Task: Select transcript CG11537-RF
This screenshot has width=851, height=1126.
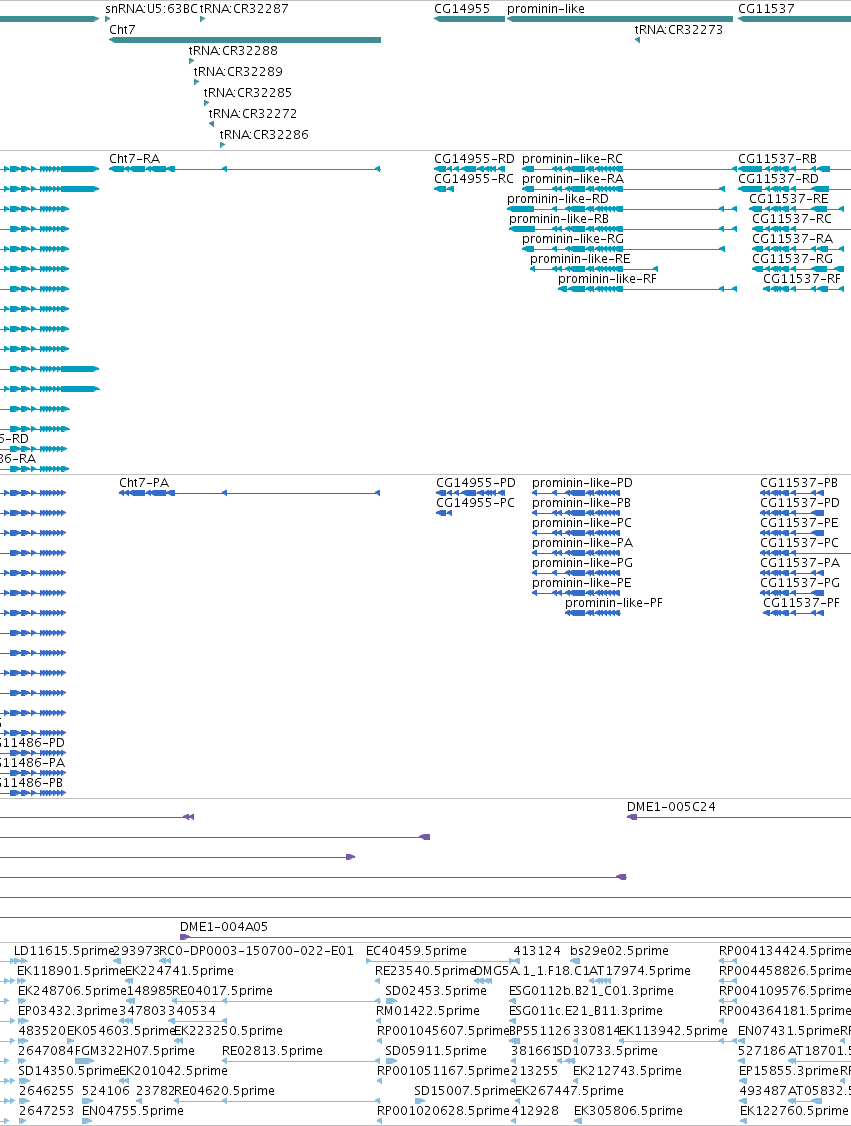Action: 802,279
